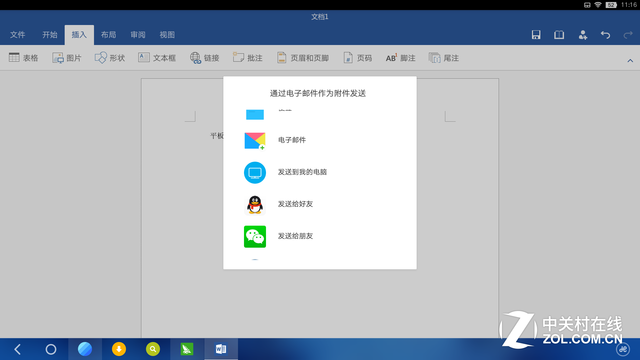Tap the 发送给朋友 label text
The width and height of the screenshot is (640, 360).
tap(296, 236)
